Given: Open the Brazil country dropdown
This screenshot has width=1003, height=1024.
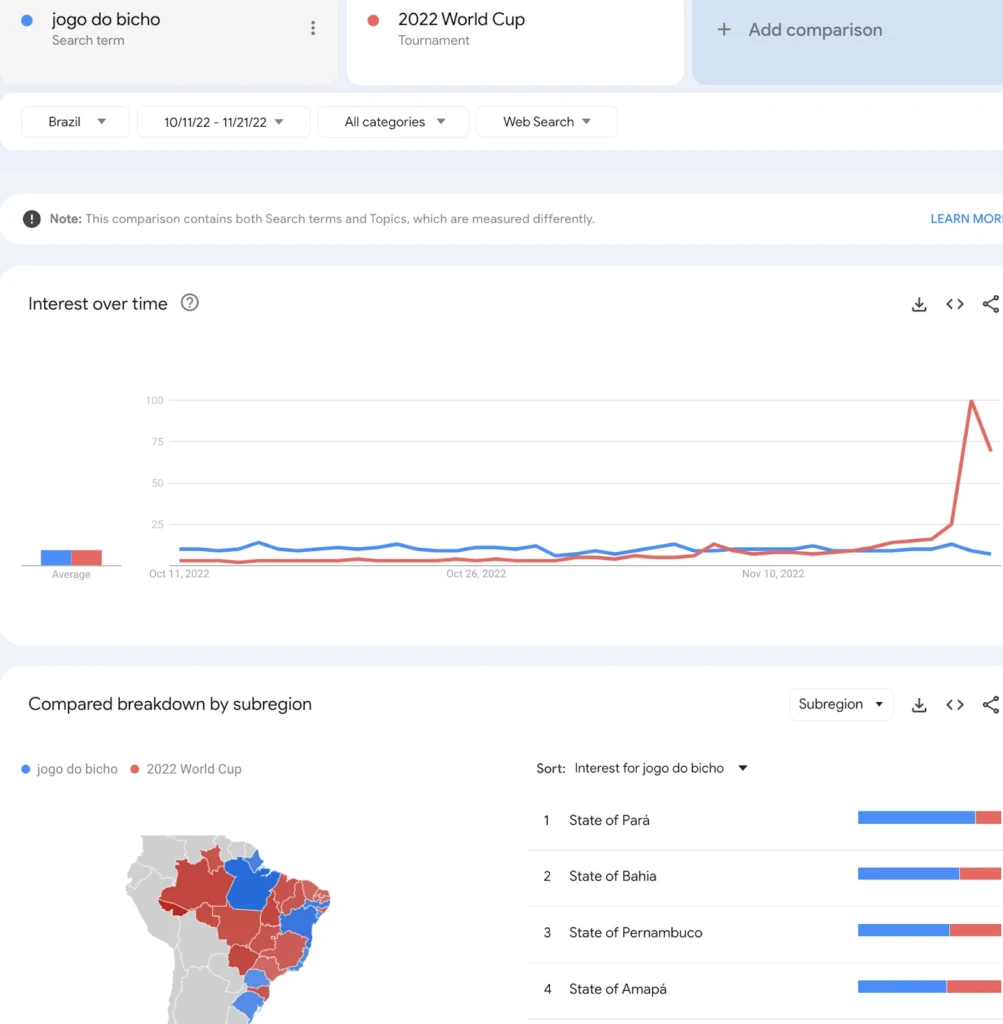Looking at the screenshot, I should [75, 122].
